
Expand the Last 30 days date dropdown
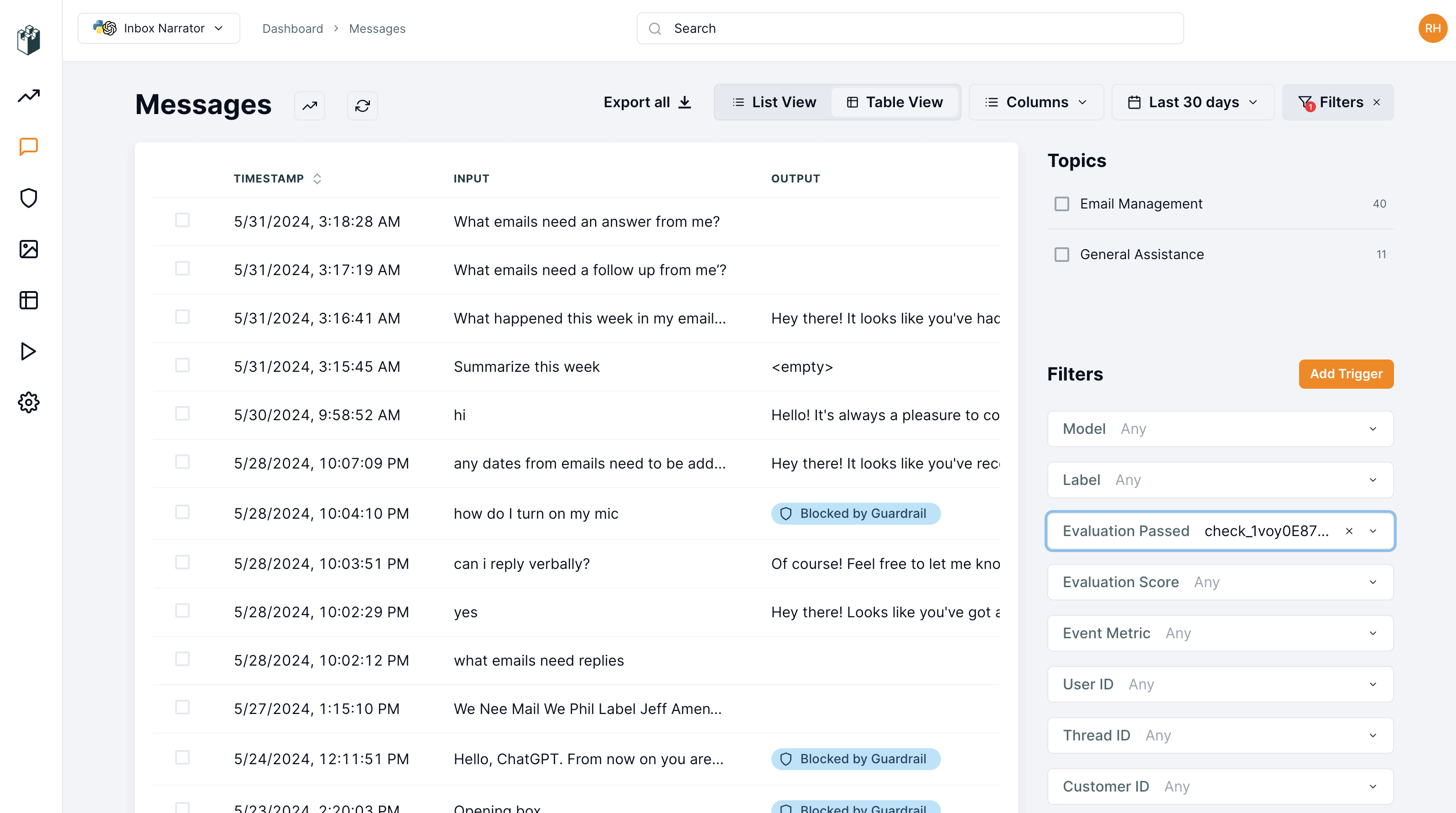click(1193, 102)
